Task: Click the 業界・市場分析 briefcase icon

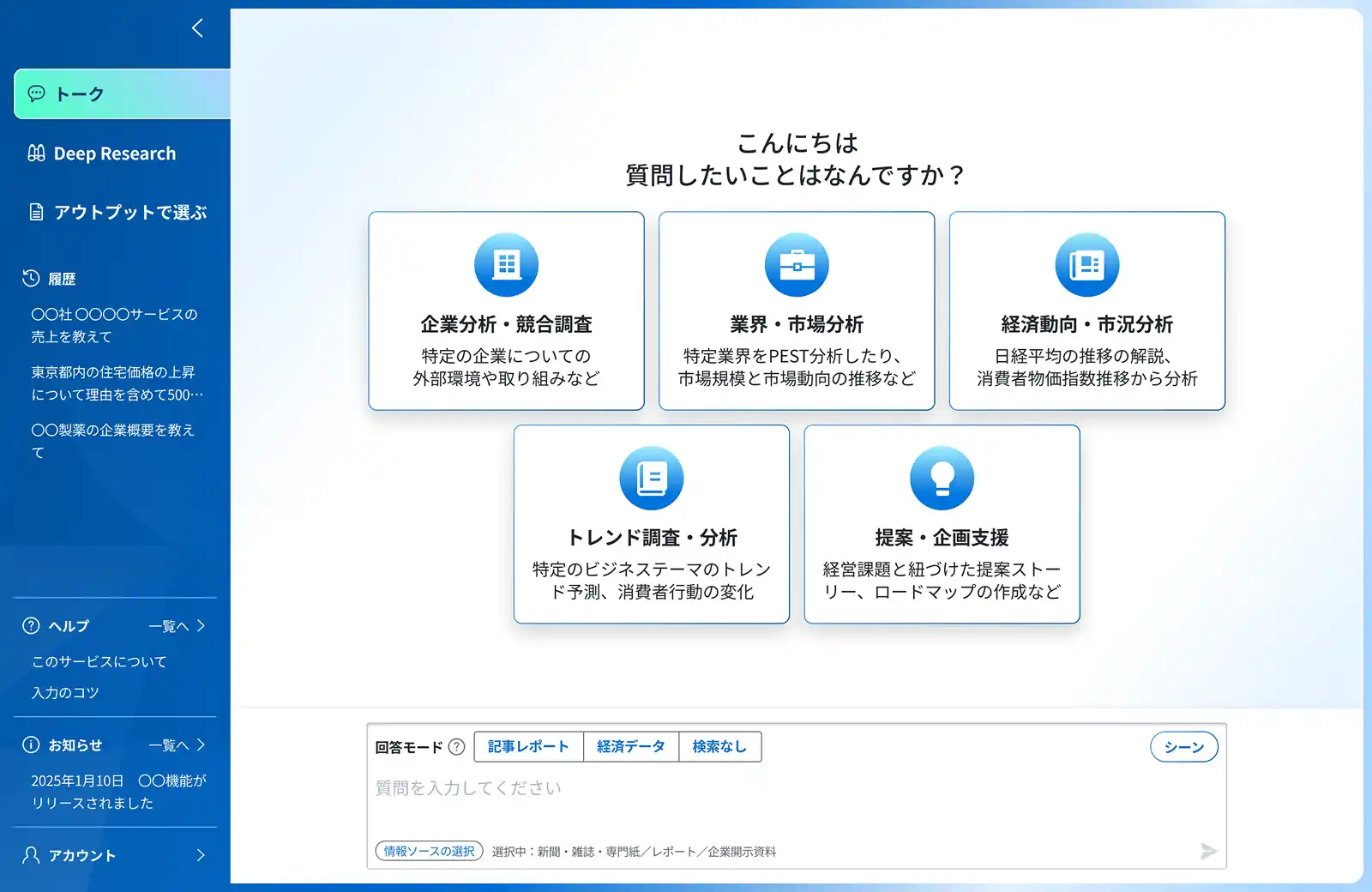Action: tap(796, 264)
